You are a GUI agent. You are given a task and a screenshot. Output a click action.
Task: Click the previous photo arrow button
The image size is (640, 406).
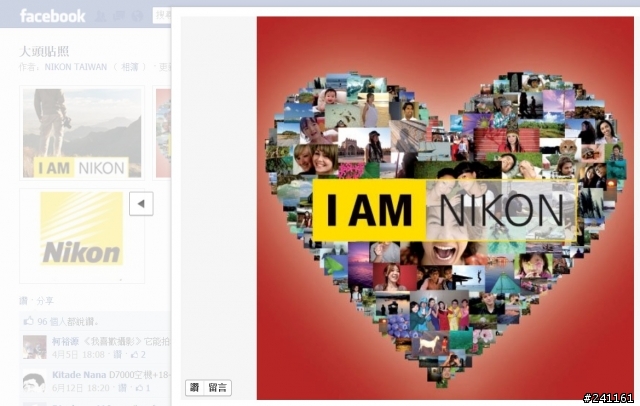tap(141, 204)
